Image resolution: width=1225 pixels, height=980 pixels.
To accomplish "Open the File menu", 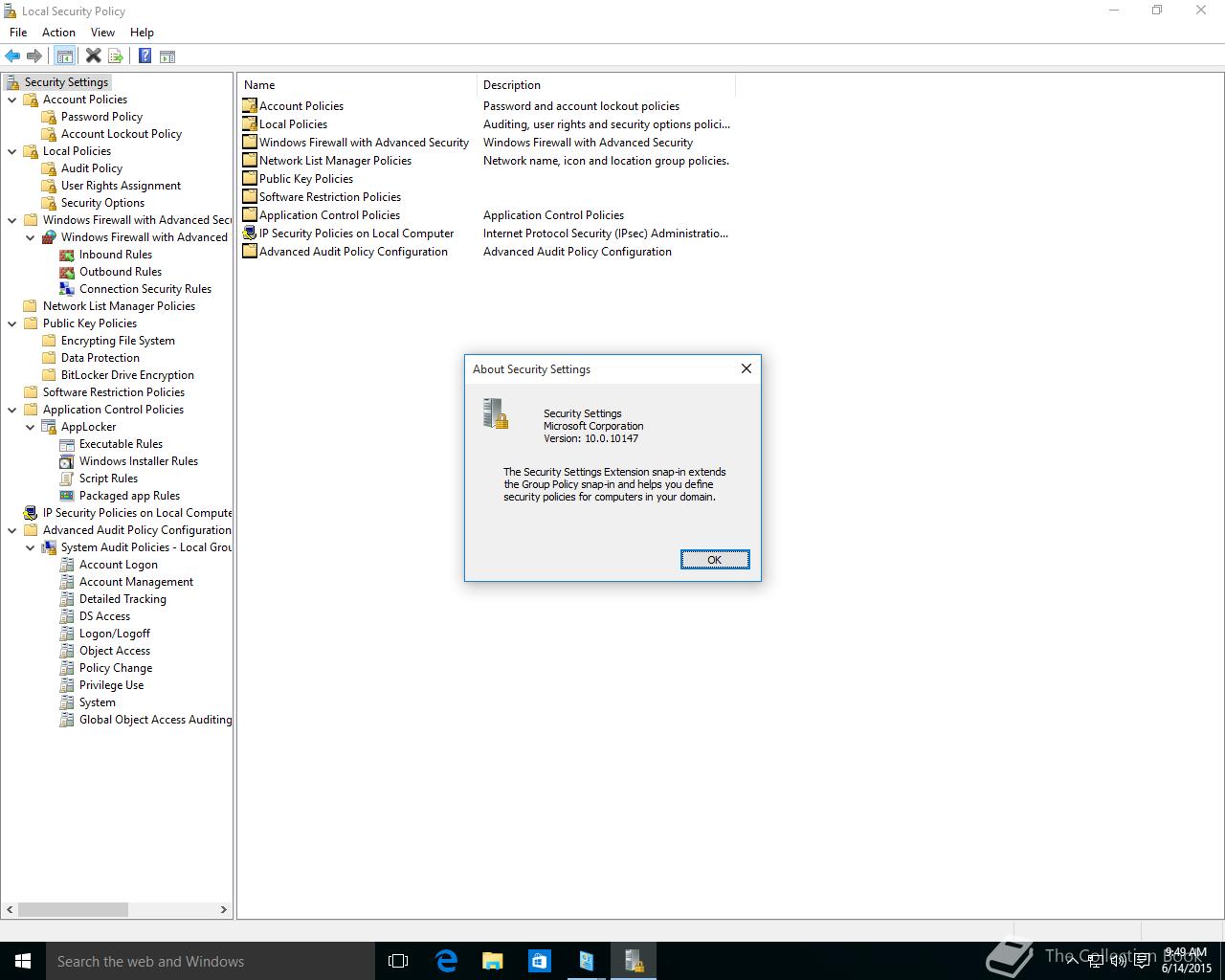I will point(18,33).
